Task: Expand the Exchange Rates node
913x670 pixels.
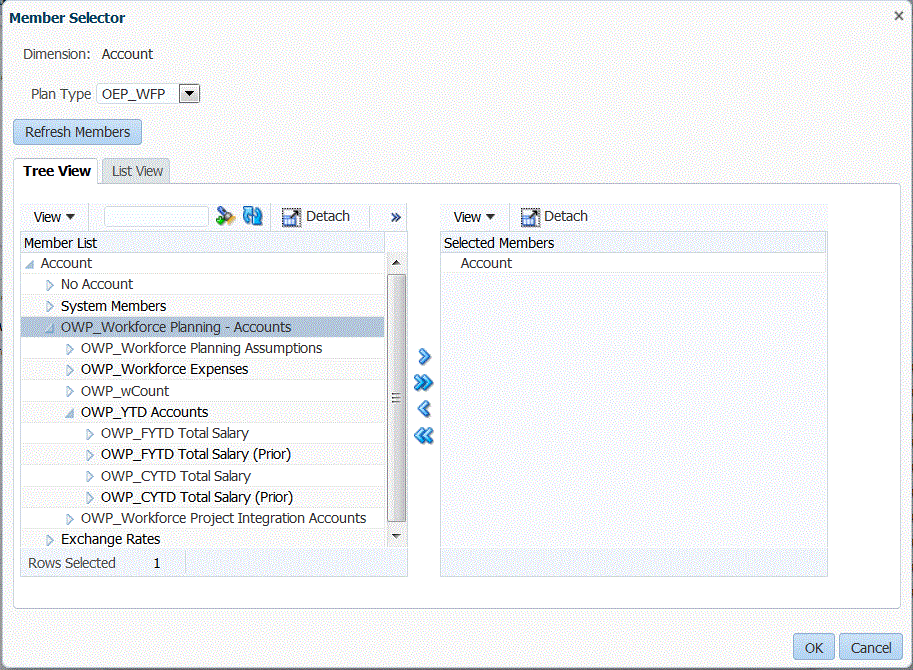Action: click(x=50, y=540)
